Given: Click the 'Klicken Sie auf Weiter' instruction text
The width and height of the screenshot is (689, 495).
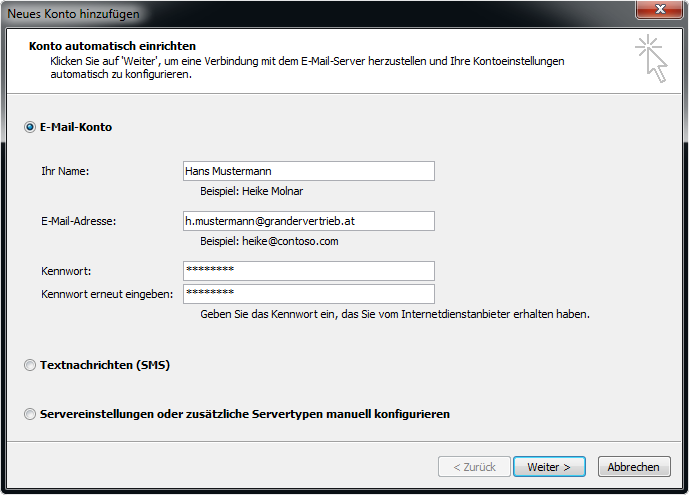Looking at the screenshot, I should tap(307, 68).
